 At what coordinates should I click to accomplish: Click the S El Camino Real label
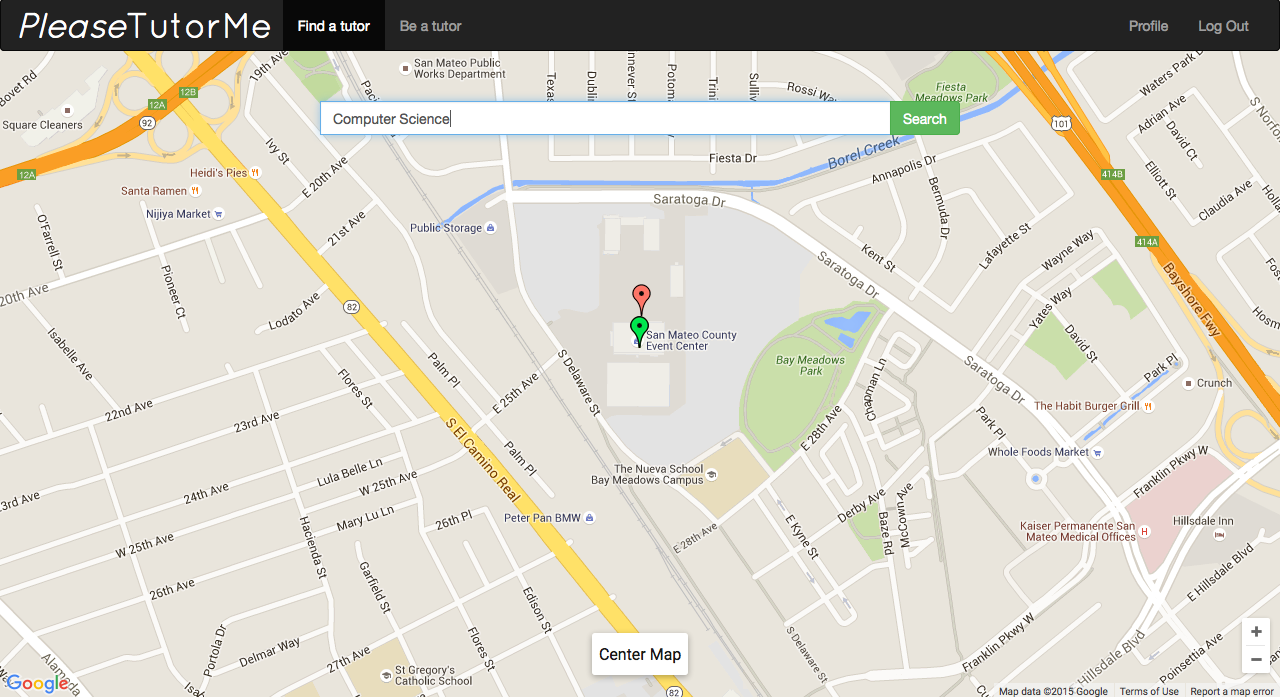(484, 461)
